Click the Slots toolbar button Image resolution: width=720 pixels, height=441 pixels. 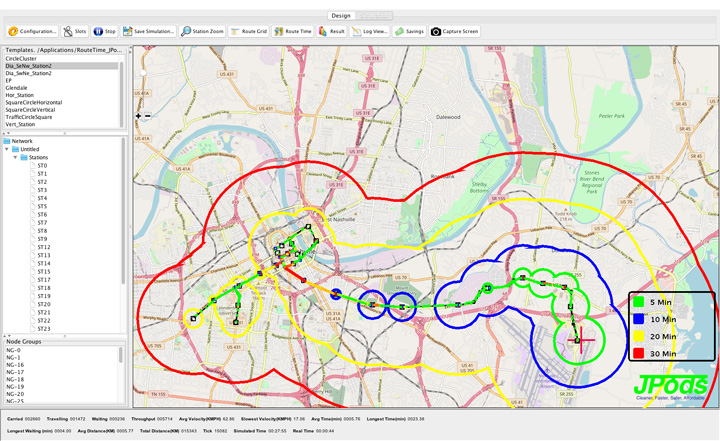(x=76, y=32)
